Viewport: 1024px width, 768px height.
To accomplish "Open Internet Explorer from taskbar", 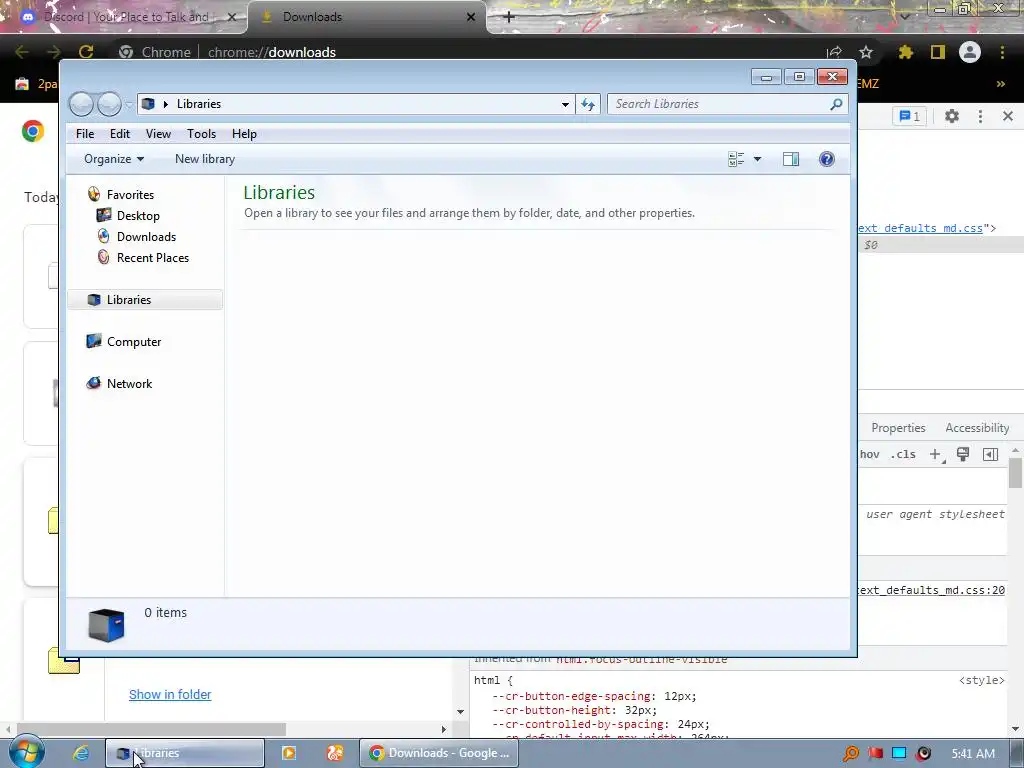I will [81, 753].
